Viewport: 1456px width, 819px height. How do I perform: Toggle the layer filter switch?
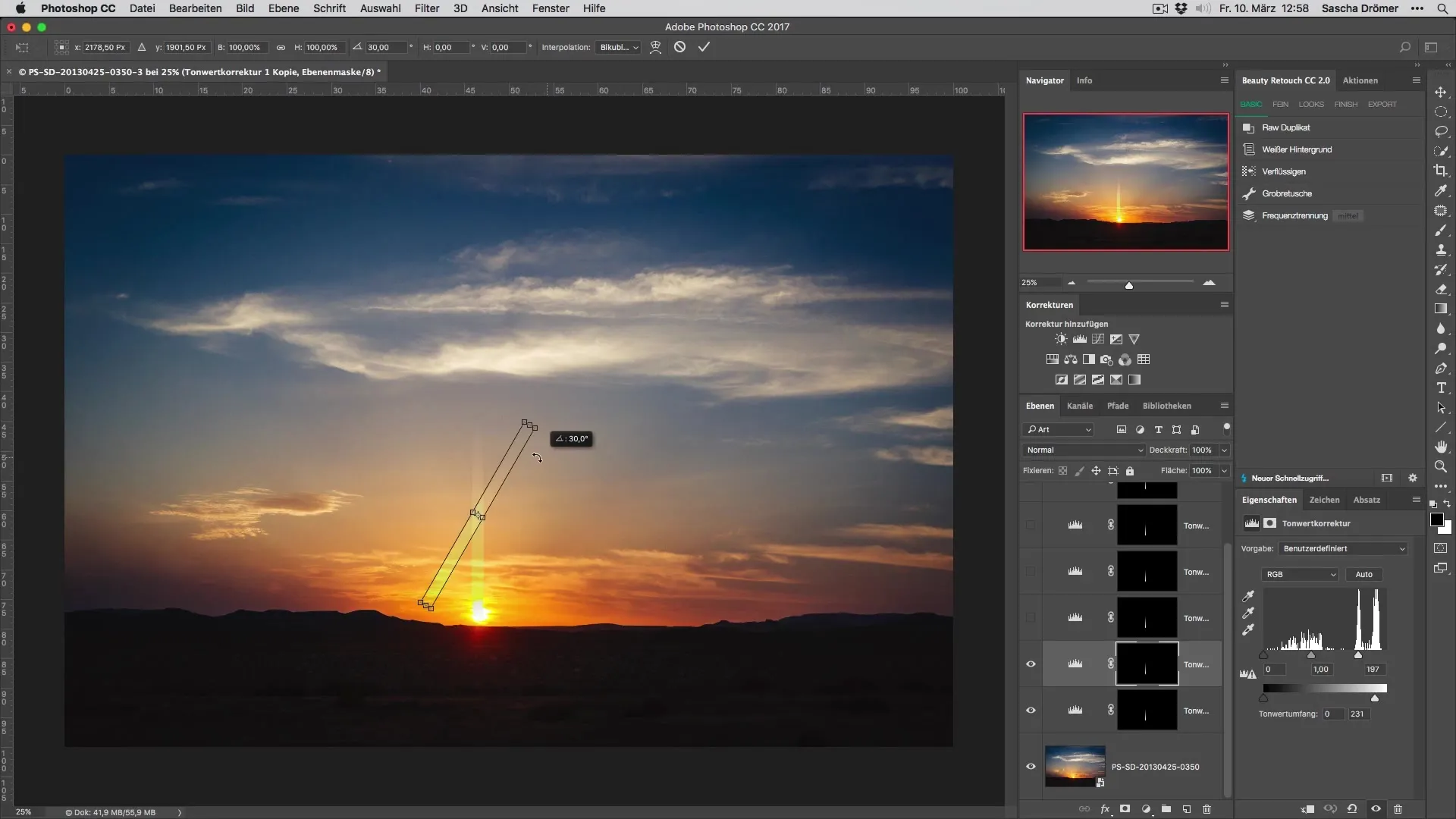pos(1226,427)
